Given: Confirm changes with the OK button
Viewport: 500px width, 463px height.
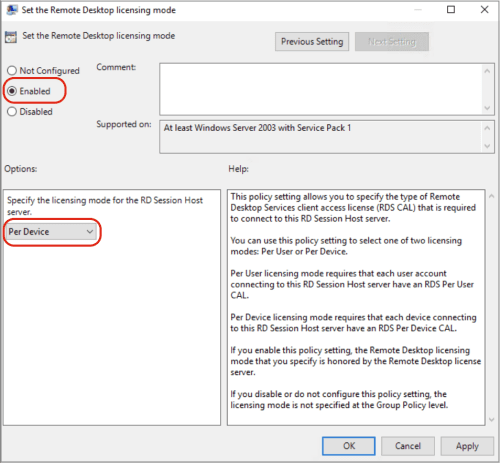Looking at the screenshot, I should pos(349,446).
